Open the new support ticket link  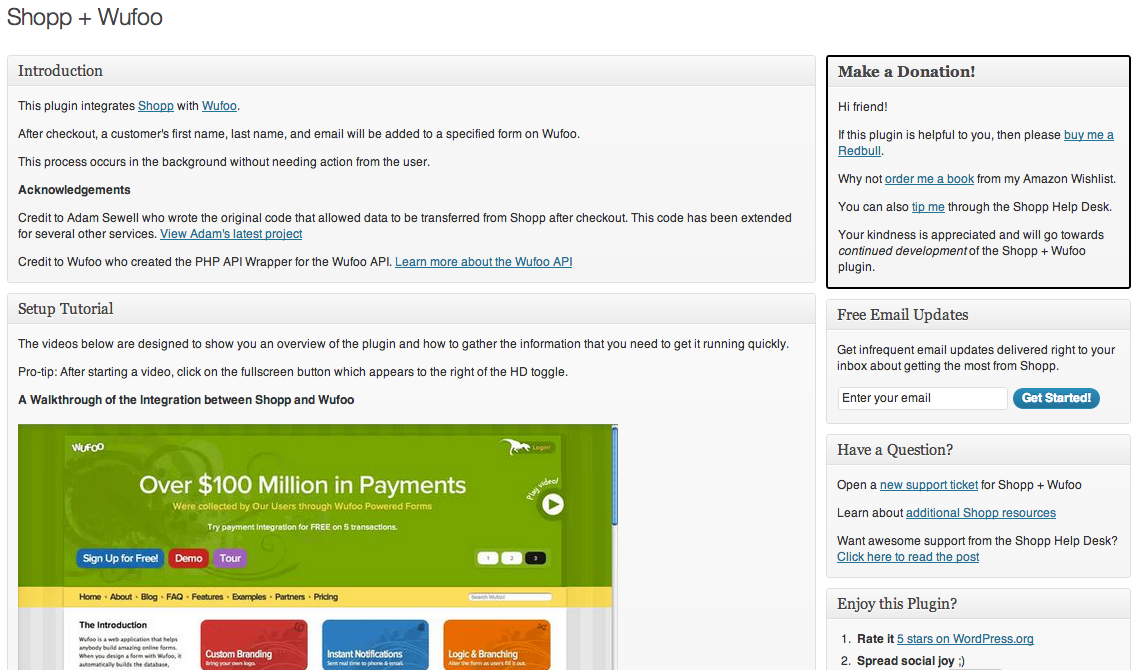(929, 485)
